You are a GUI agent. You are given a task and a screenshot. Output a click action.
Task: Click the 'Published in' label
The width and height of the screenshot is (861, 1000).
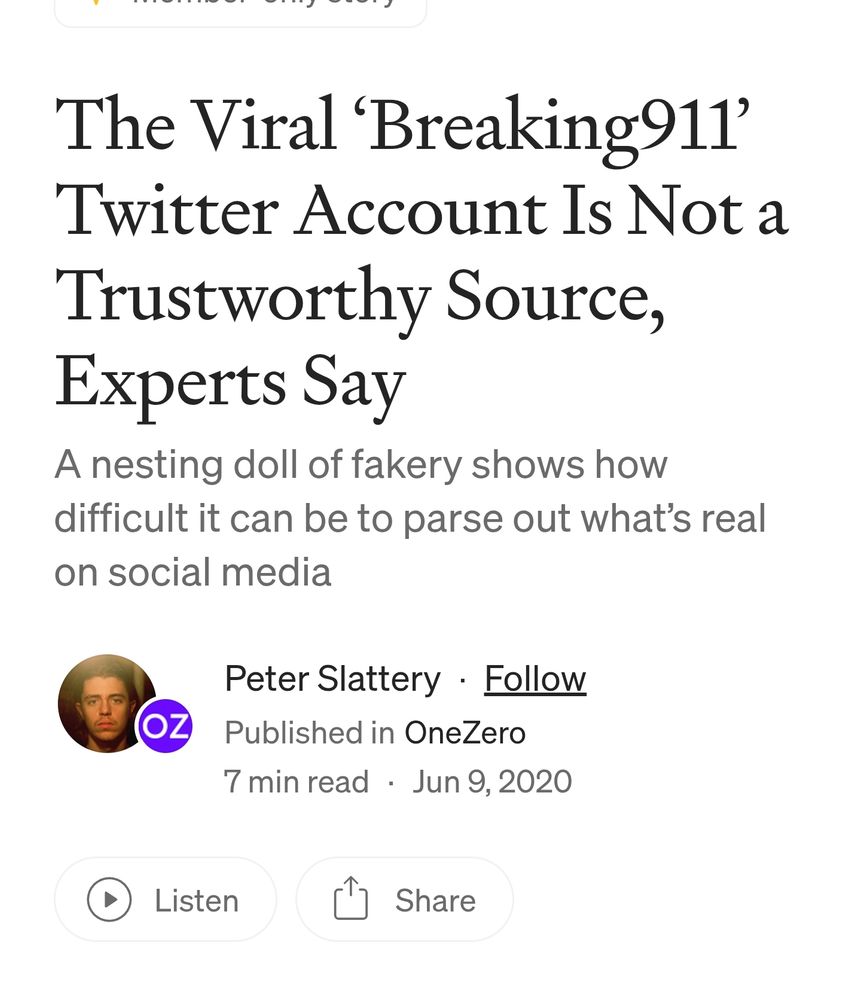[x=309, y=733]
